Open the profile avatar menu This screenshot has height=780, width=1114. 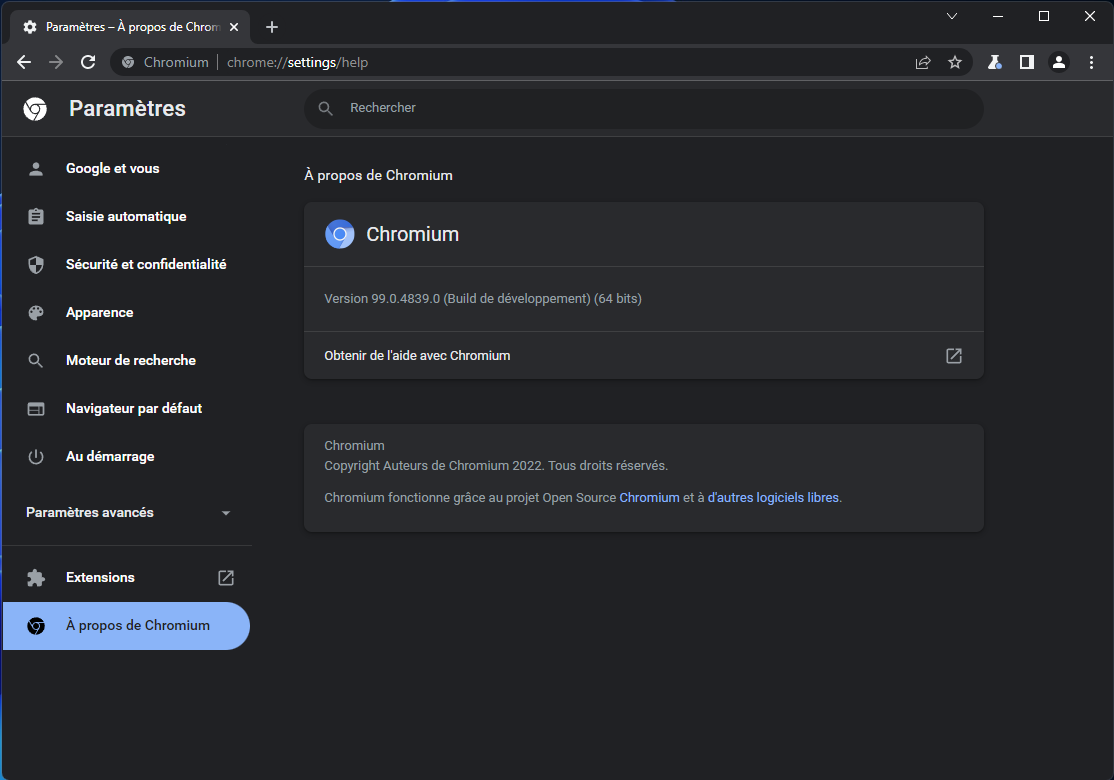(1059, 63)
